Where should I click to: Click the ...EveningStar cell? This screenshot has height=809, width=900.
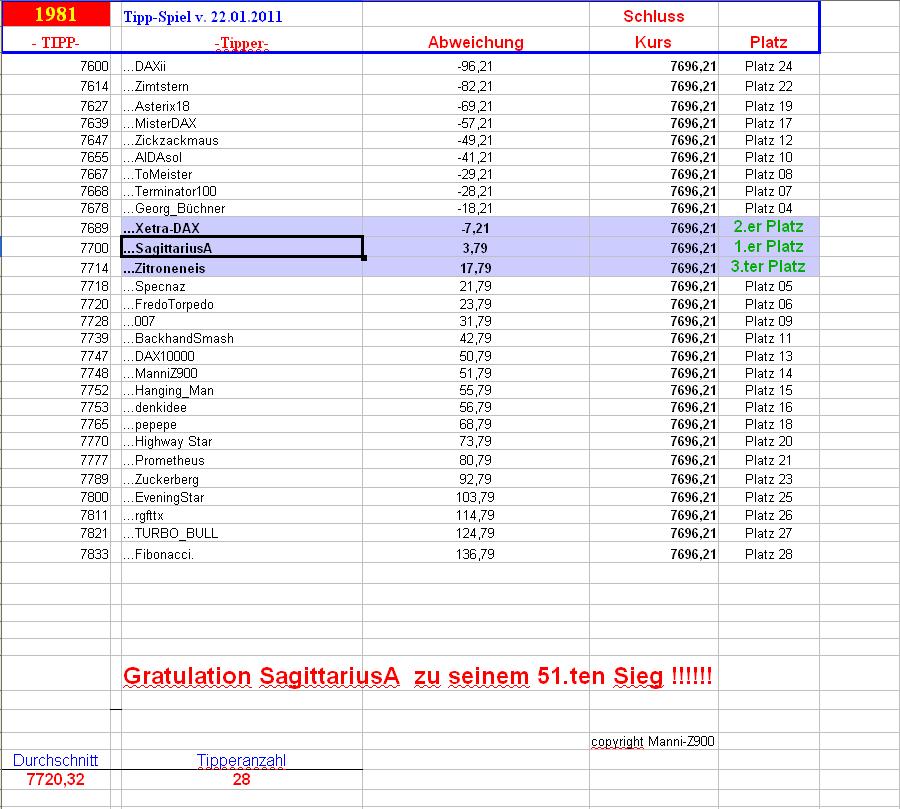click(242, 497)
